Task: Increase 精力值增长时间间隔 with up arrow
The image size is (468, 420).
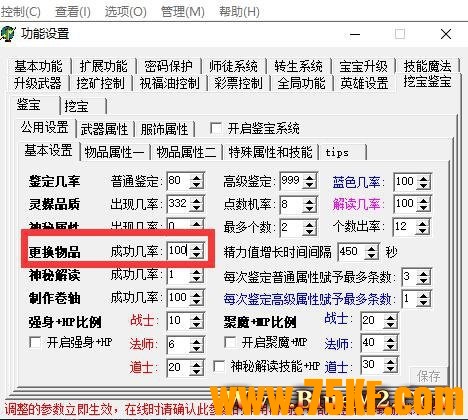Action: pos(372,248)
